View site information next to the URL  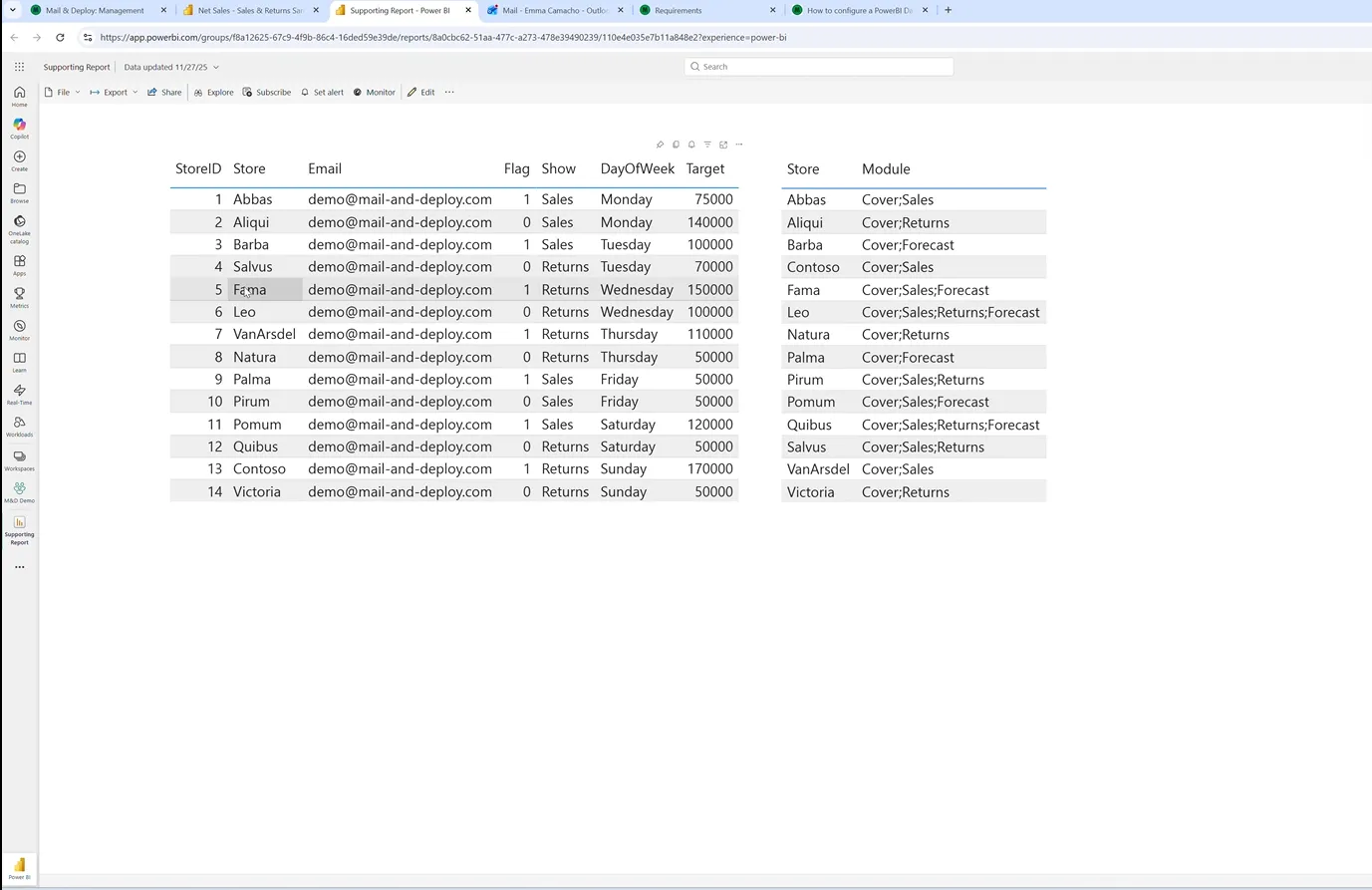(88, 38)
